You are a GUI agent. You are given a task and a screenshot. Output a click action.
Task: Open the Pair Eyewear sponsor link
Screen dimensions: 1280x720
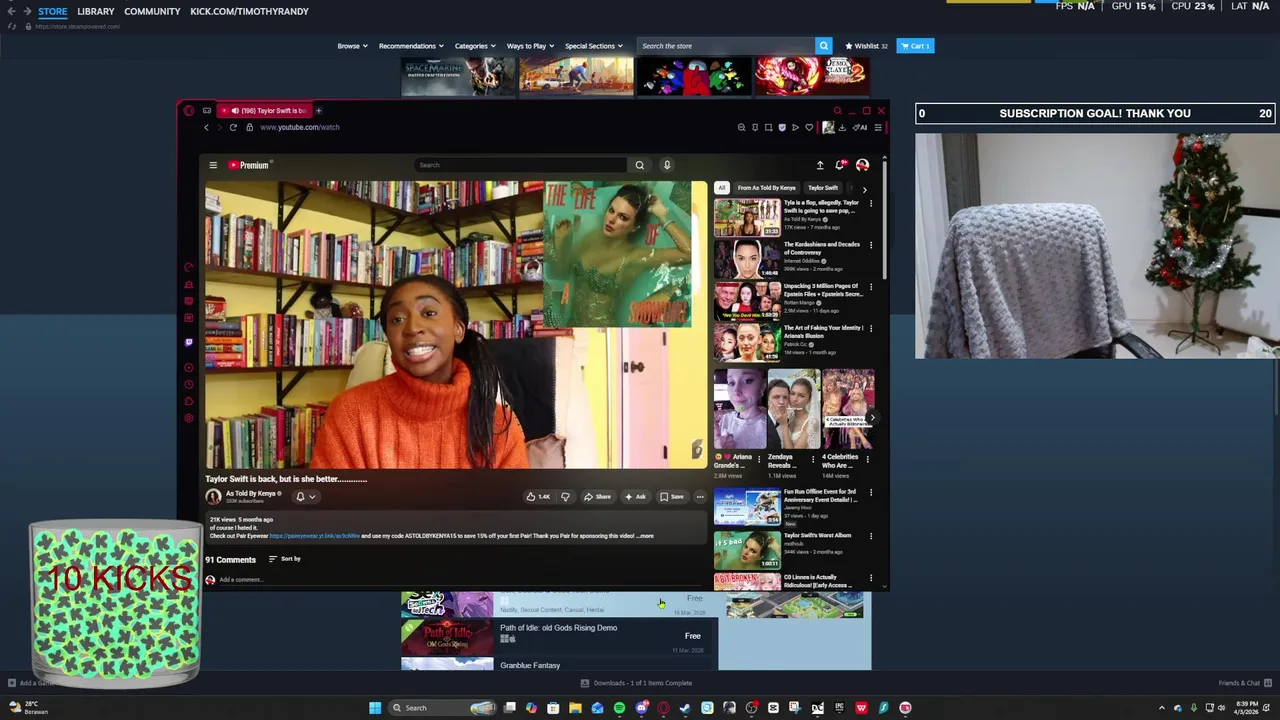314,536
